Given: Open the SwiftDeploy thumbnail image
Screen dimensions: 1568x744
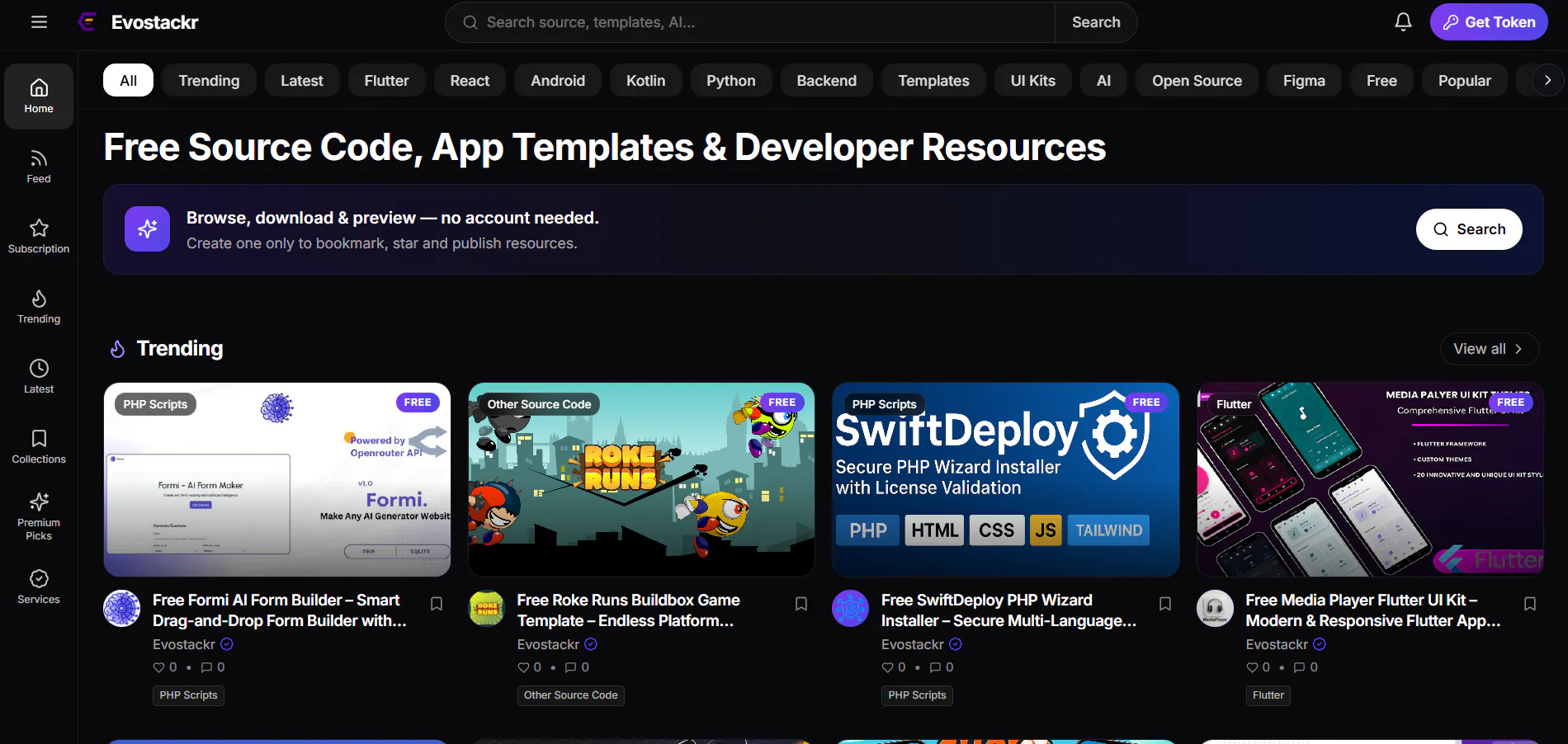Looking at the screenshot, I should 1005,479.
